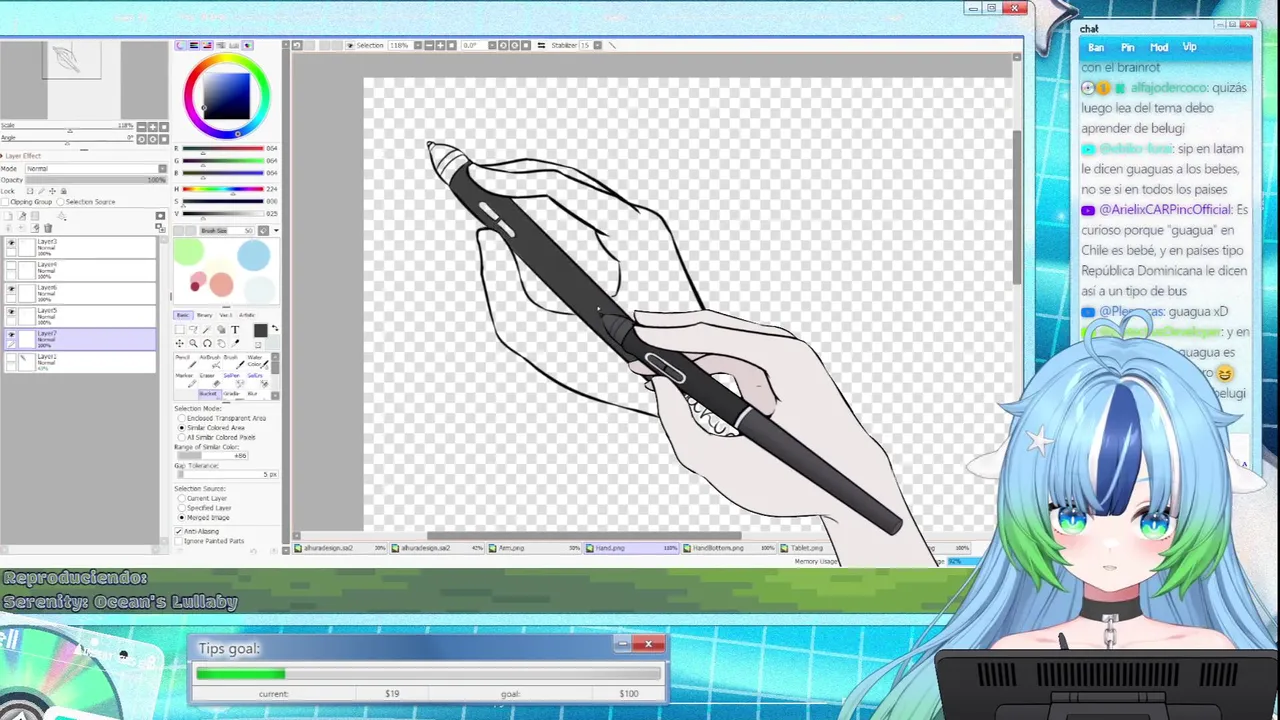
Task: Click the Vip button in chat
Action: (1189, 47)
